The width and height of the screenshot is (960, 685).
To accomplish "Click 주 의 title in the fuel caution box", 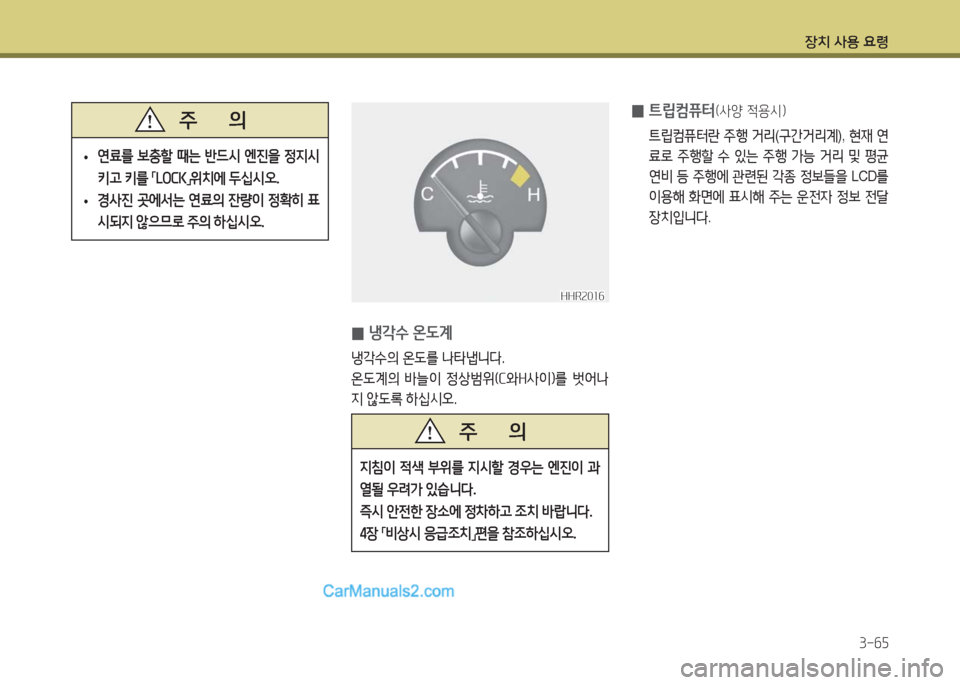I will tap(212, 120).
